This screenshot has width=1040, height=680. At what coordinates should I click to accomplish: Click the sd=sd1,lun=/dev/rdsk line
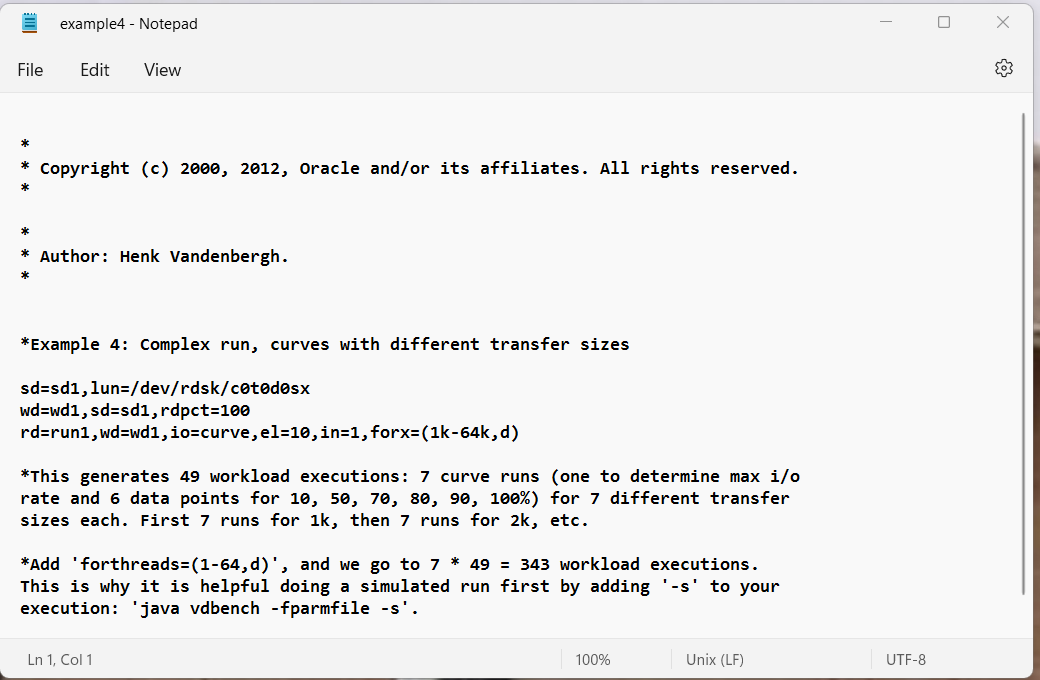pyautogui.click(x=165, y=388)
